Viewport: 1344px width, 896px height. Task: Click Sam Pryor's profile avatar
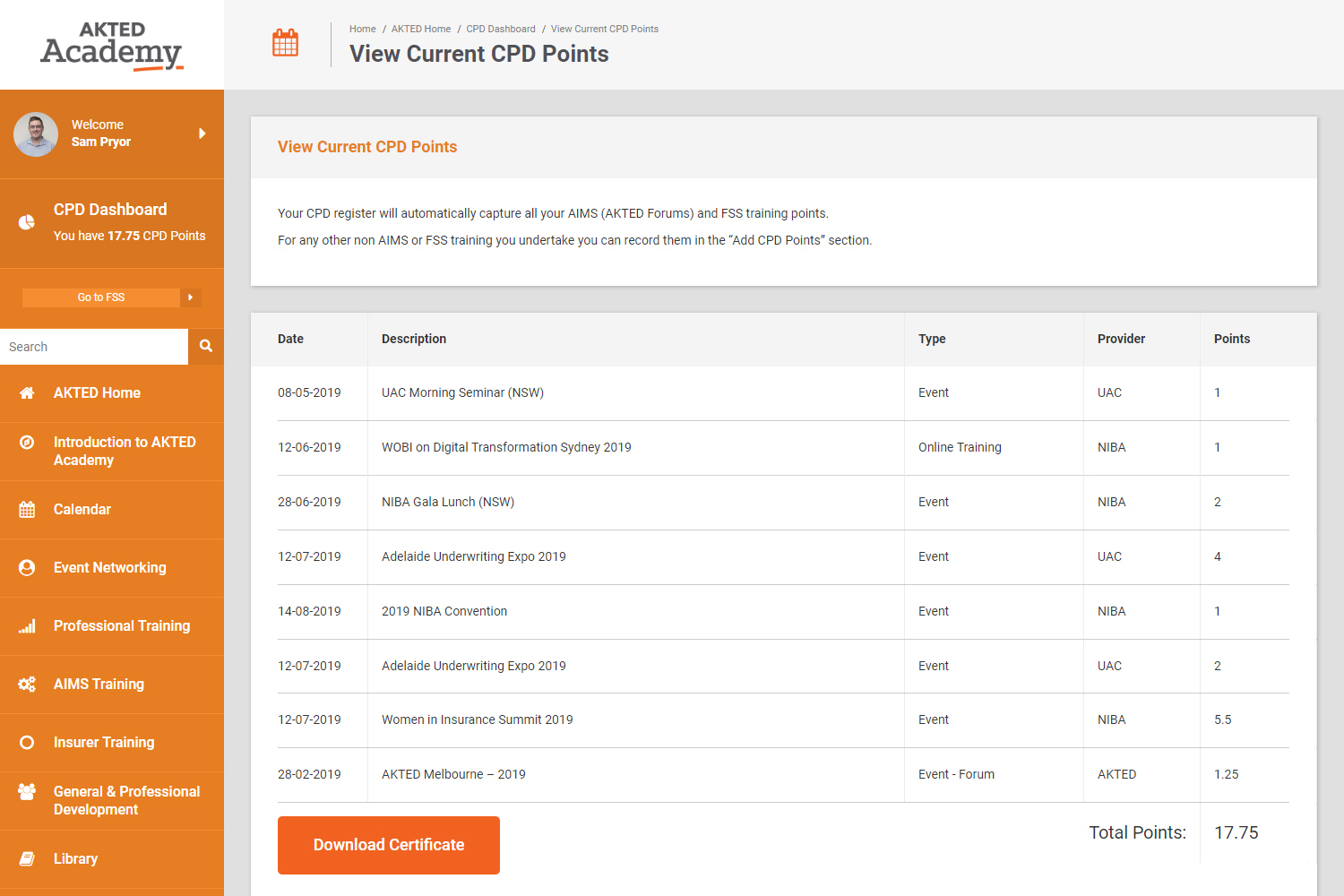click(36, 134)
